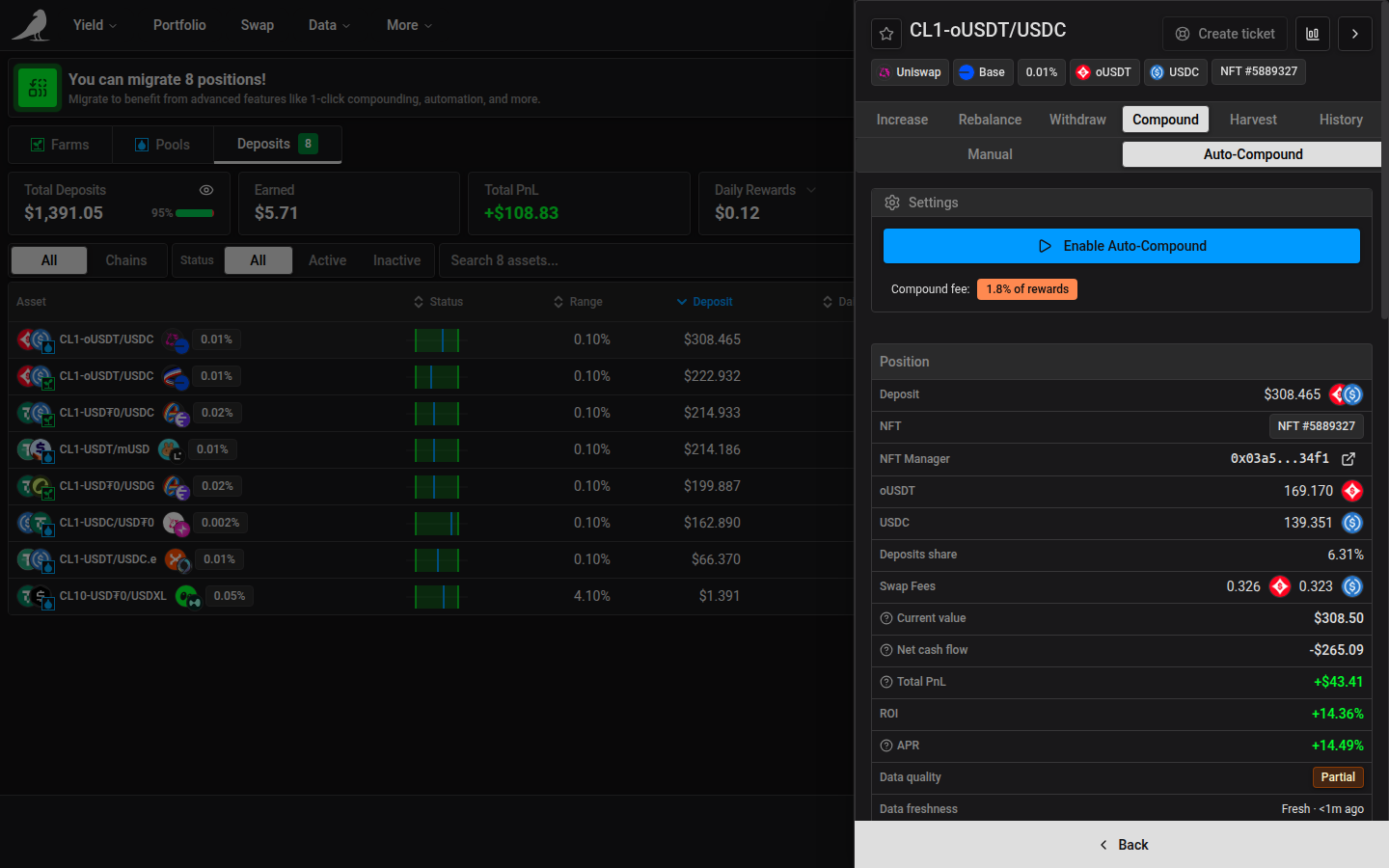
Task: Switch to Withdraw tab
Action: coord(1077,120)
